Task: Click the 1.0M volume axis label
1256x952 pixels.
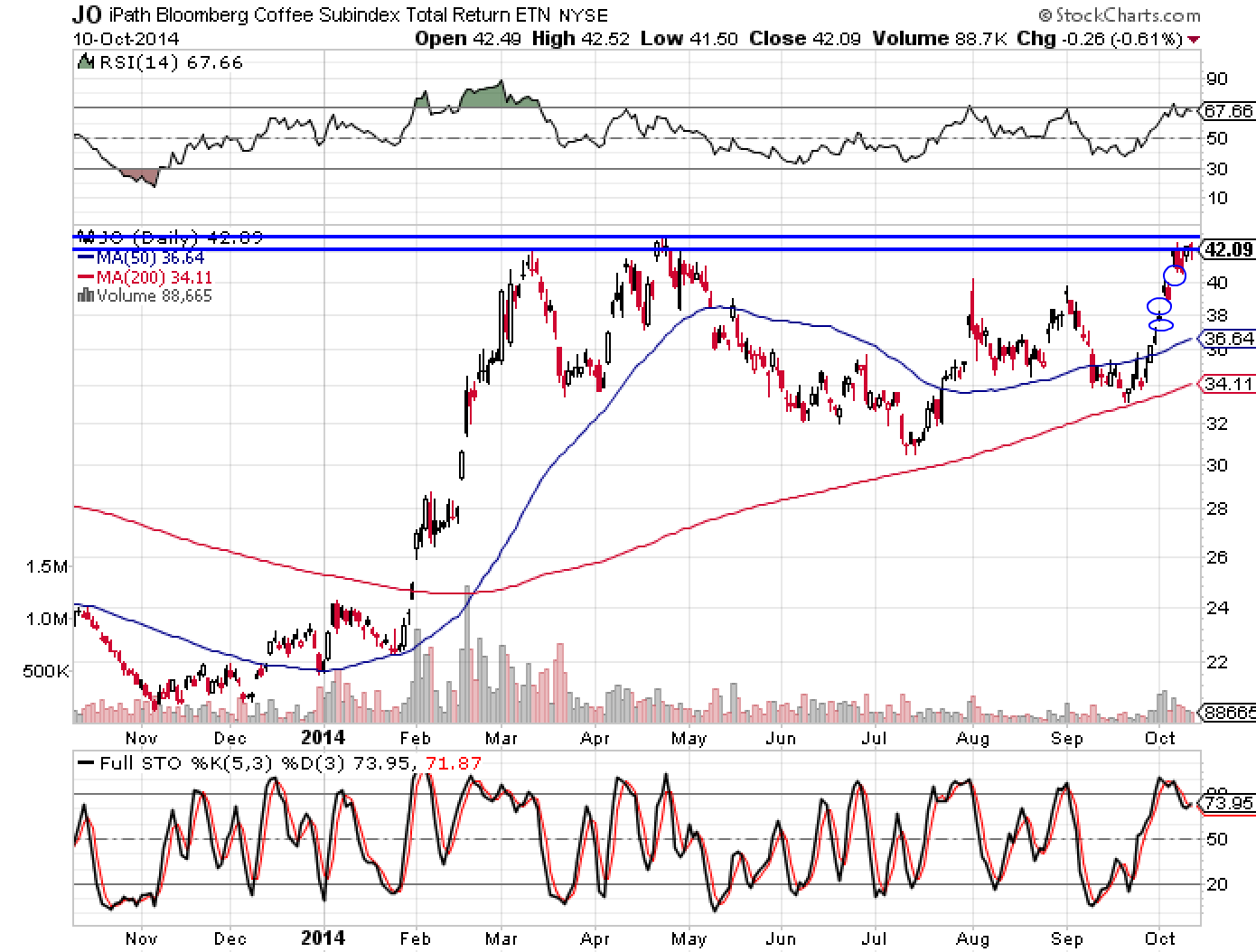Action: (x=48, y=619)
